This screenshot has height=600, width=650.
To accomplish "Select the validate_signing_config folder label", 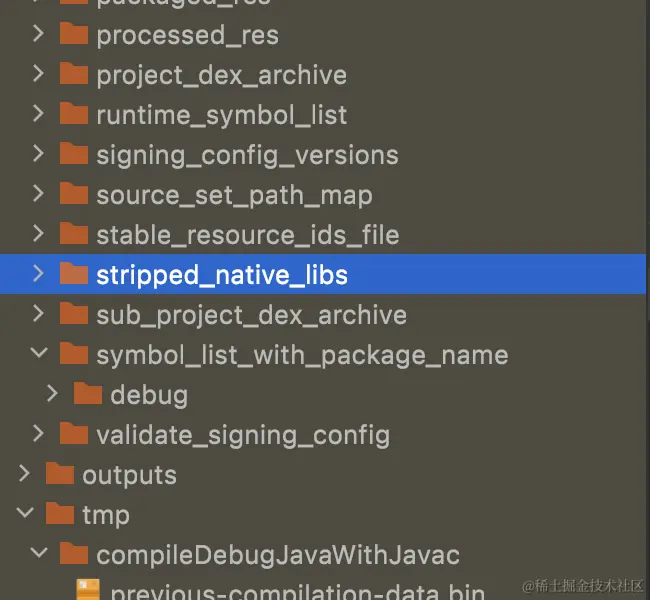I will click(x=242, y=435).
